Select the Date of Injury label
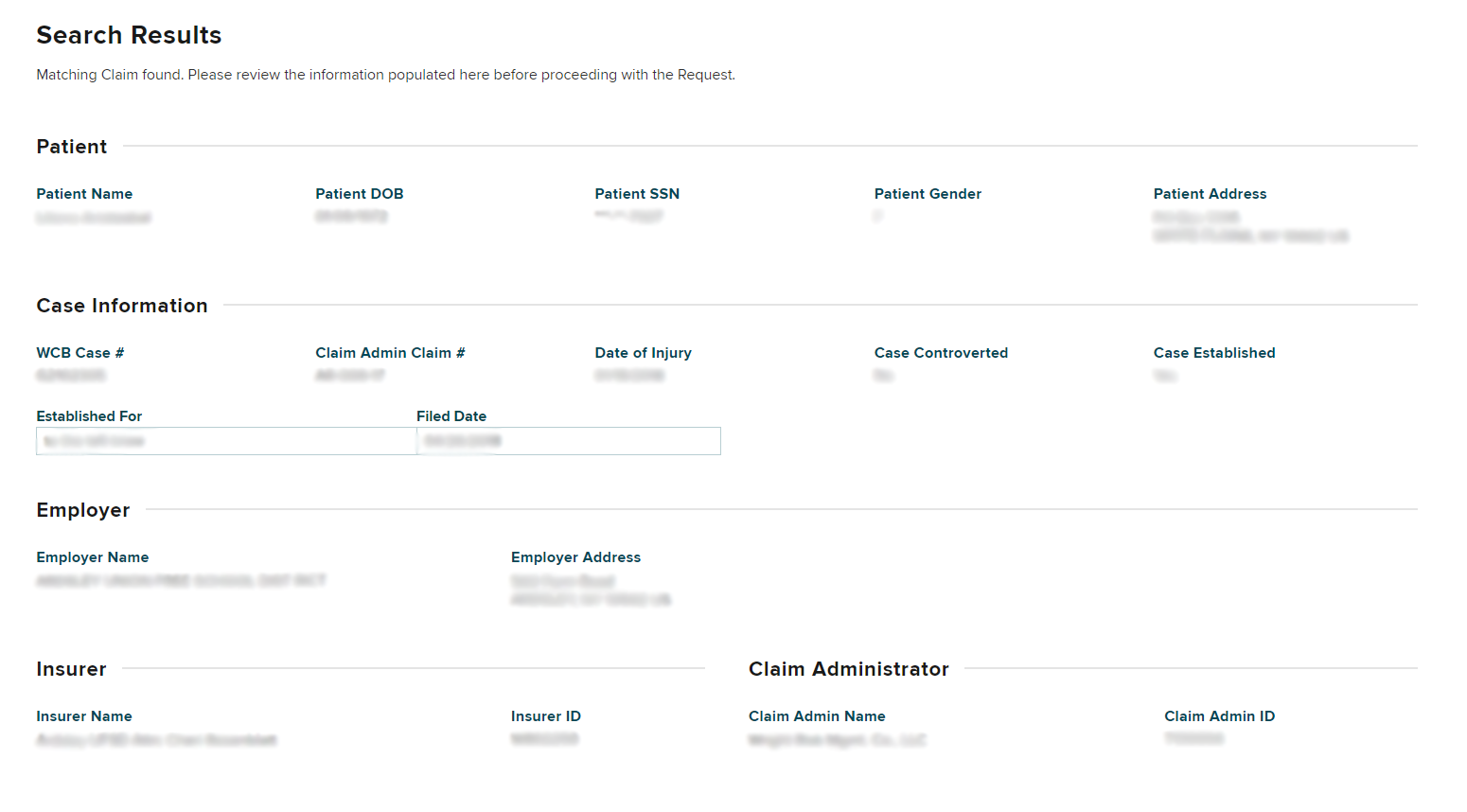The image size is (1467, 812). click(643, 353)
